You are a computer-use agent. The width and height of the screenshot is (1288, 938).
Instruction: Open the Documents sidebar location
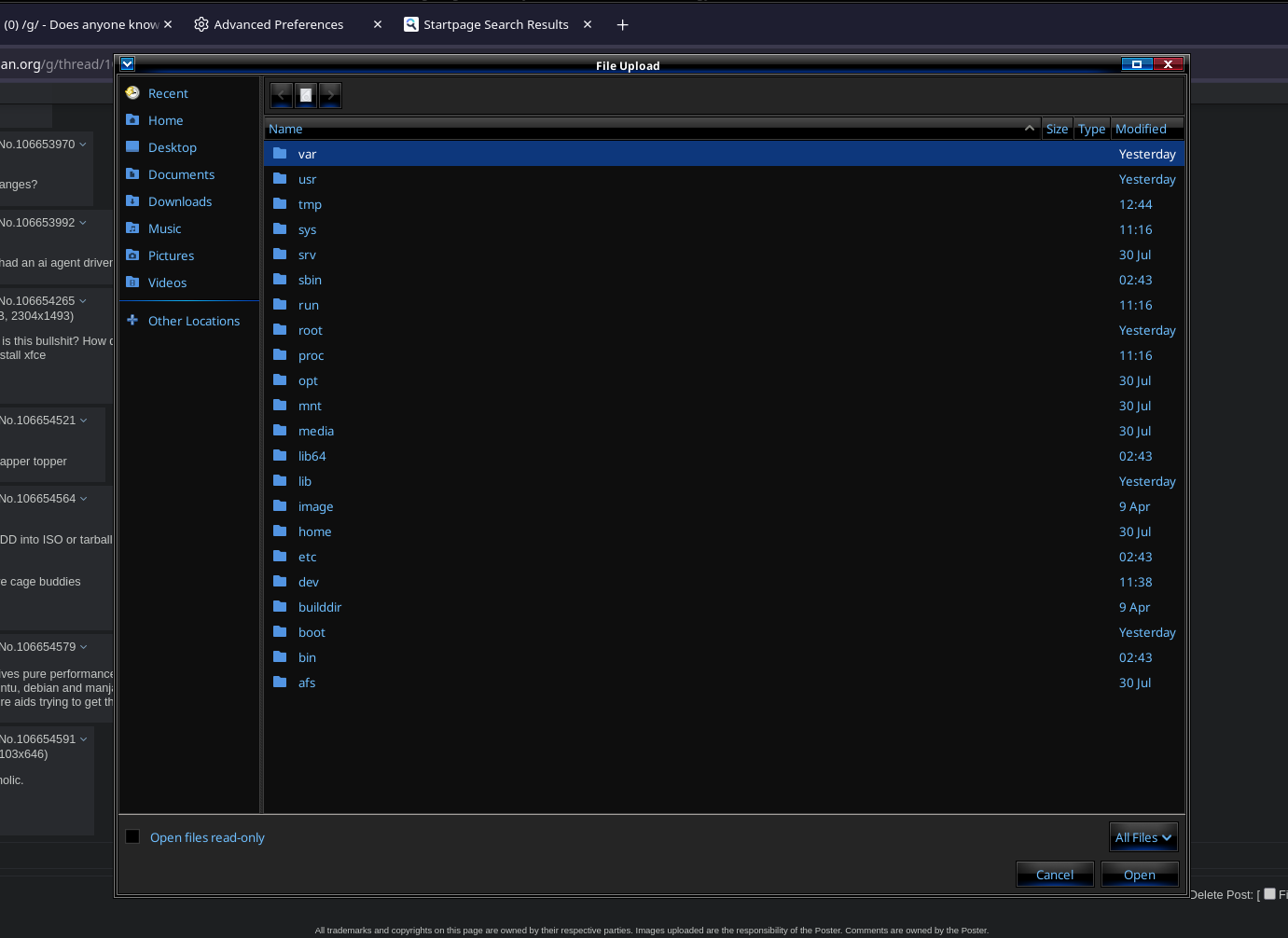181,174
